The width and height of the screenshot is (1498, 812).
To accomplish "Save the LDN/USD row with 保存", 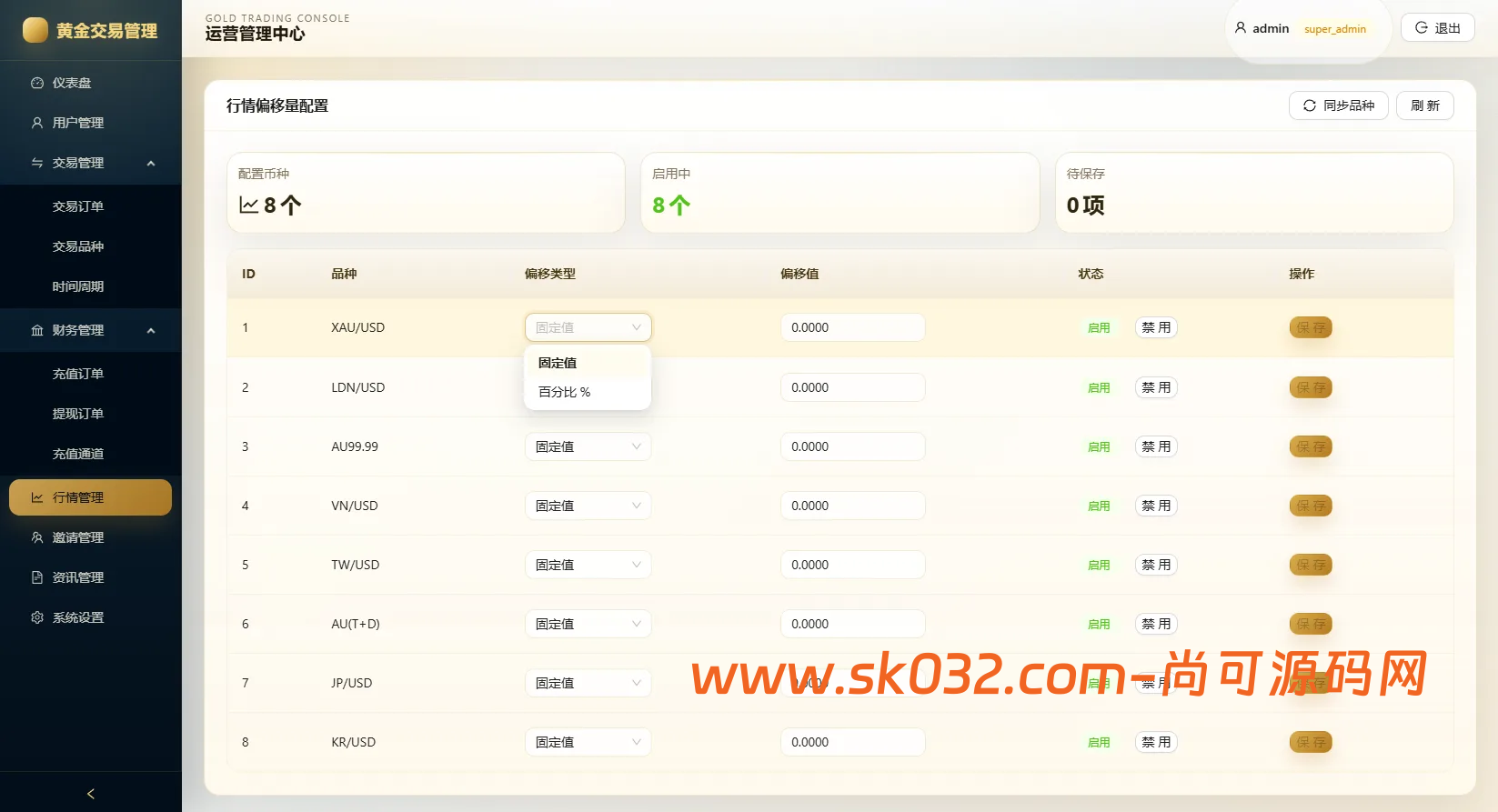I will pyautogui.click(x=1311, y=387).
